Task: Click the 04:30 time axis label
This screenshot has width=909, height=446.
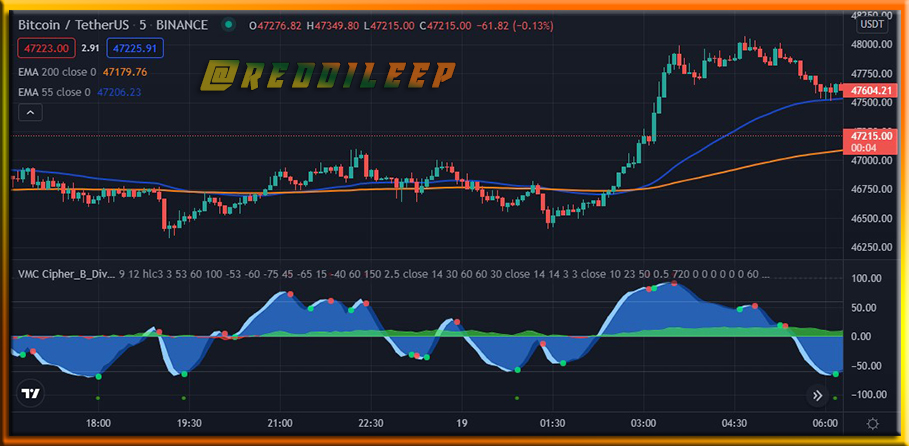Action: (x=735, y=423)
